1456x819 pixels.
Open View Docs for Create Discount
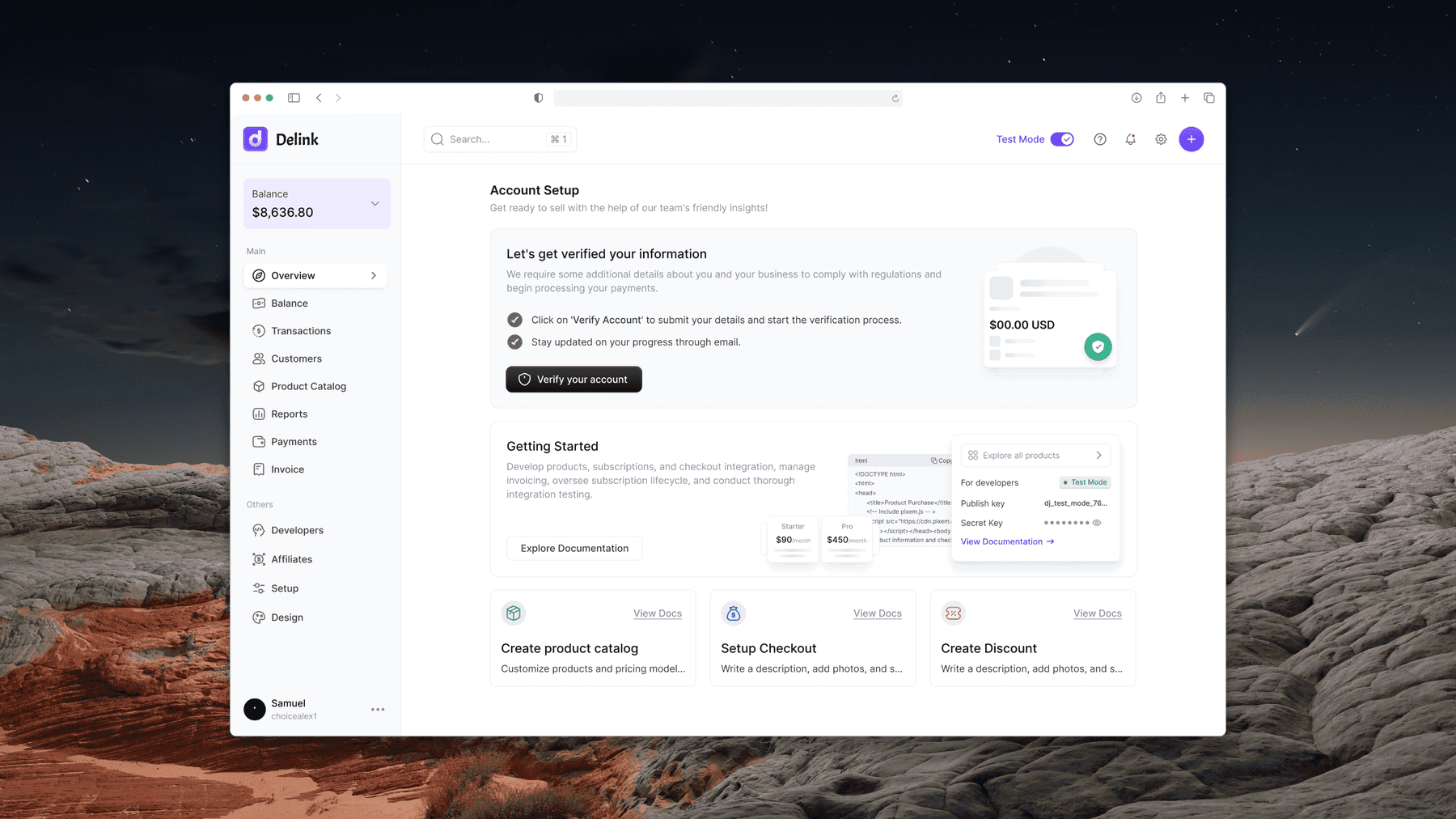click(1098, 613)
